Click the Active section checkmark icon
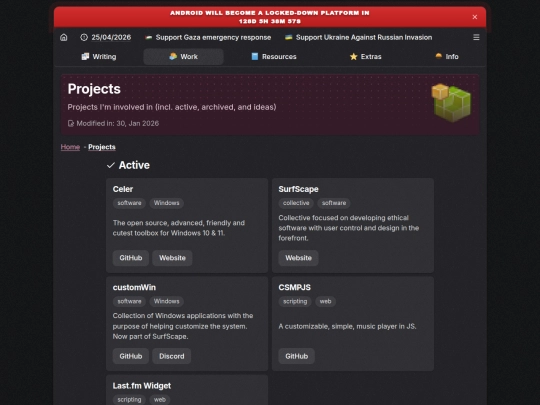540x405 pixels. 111,165
